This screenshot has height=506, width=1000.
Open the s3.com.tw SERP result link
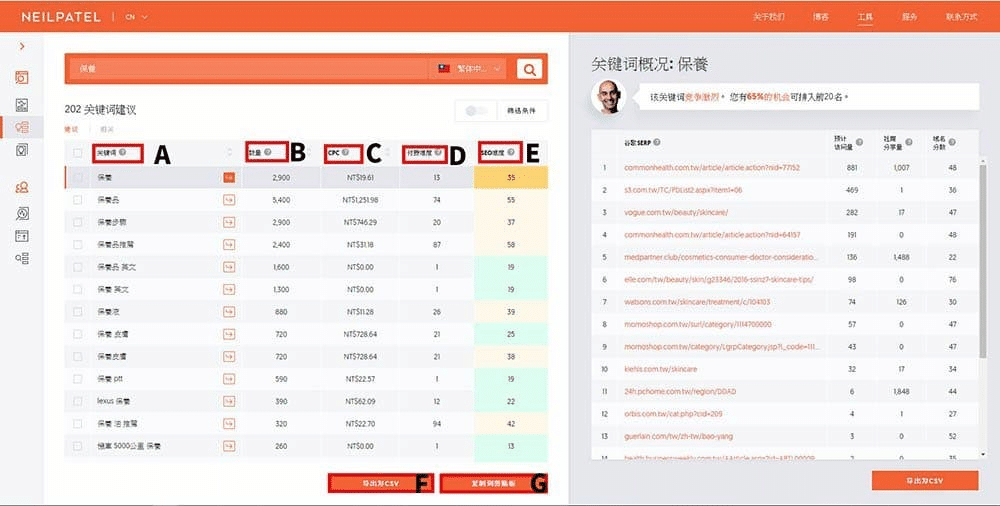pos(683,190)
